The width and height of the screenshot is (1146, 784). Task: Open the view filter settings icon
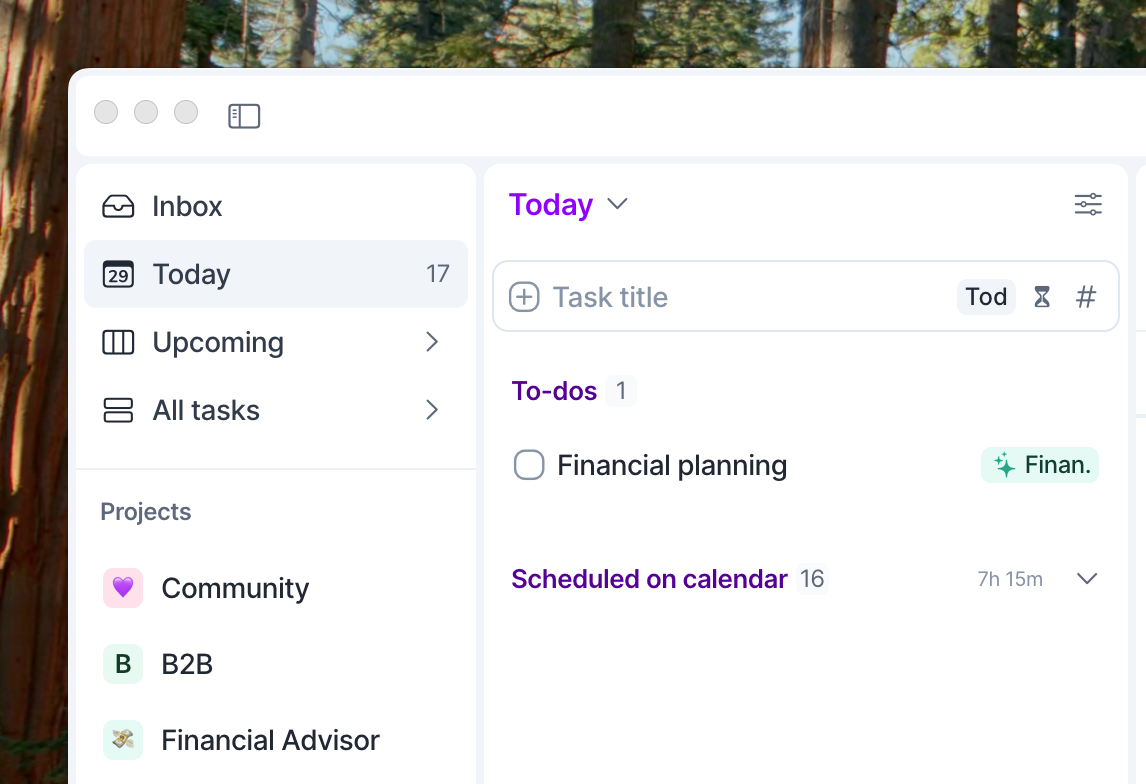(x=1088, y=205)
